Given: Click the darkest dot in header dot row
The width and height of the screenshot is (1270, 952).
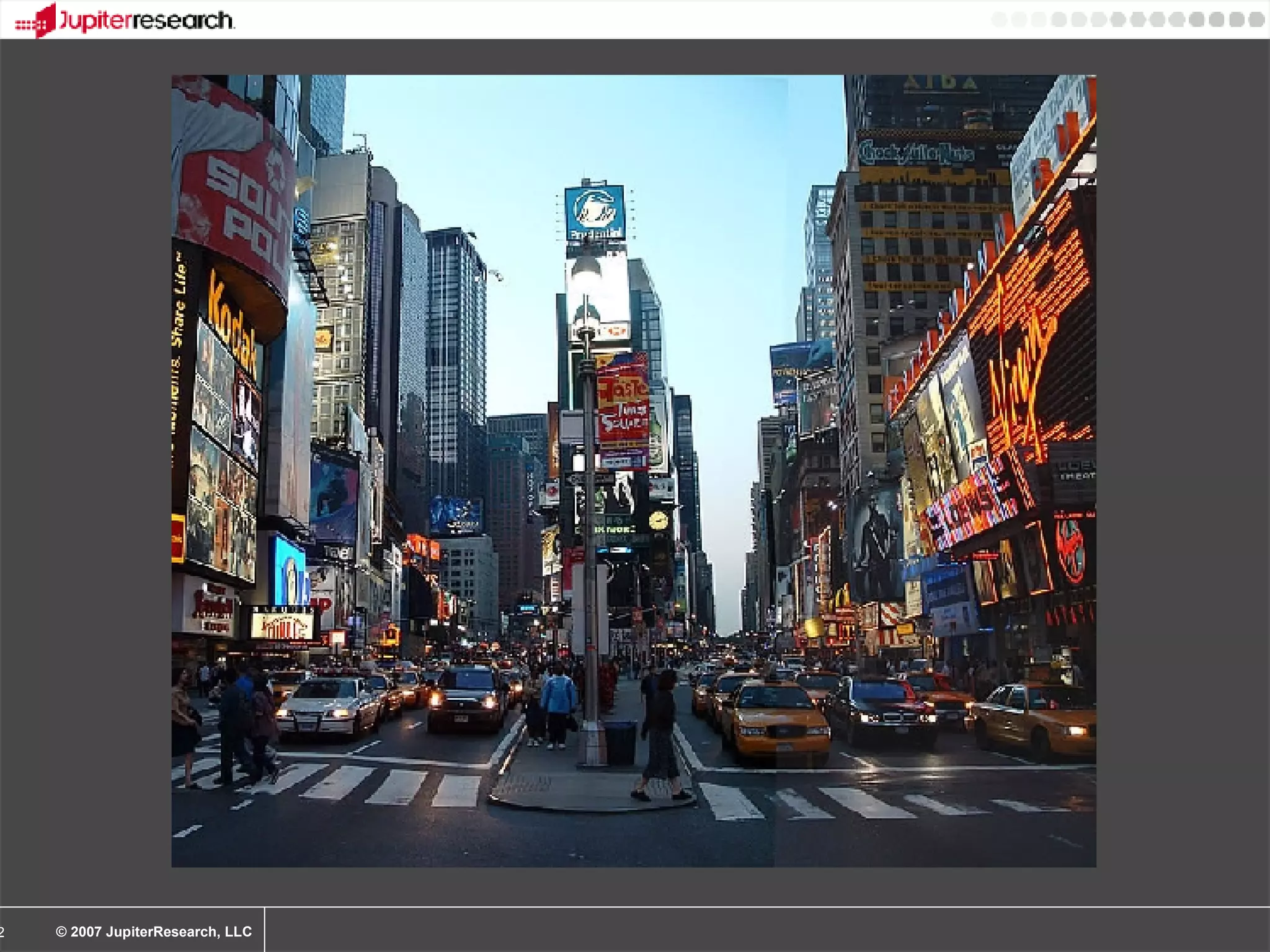Looking at the screenshot, I should [1256, 20].
